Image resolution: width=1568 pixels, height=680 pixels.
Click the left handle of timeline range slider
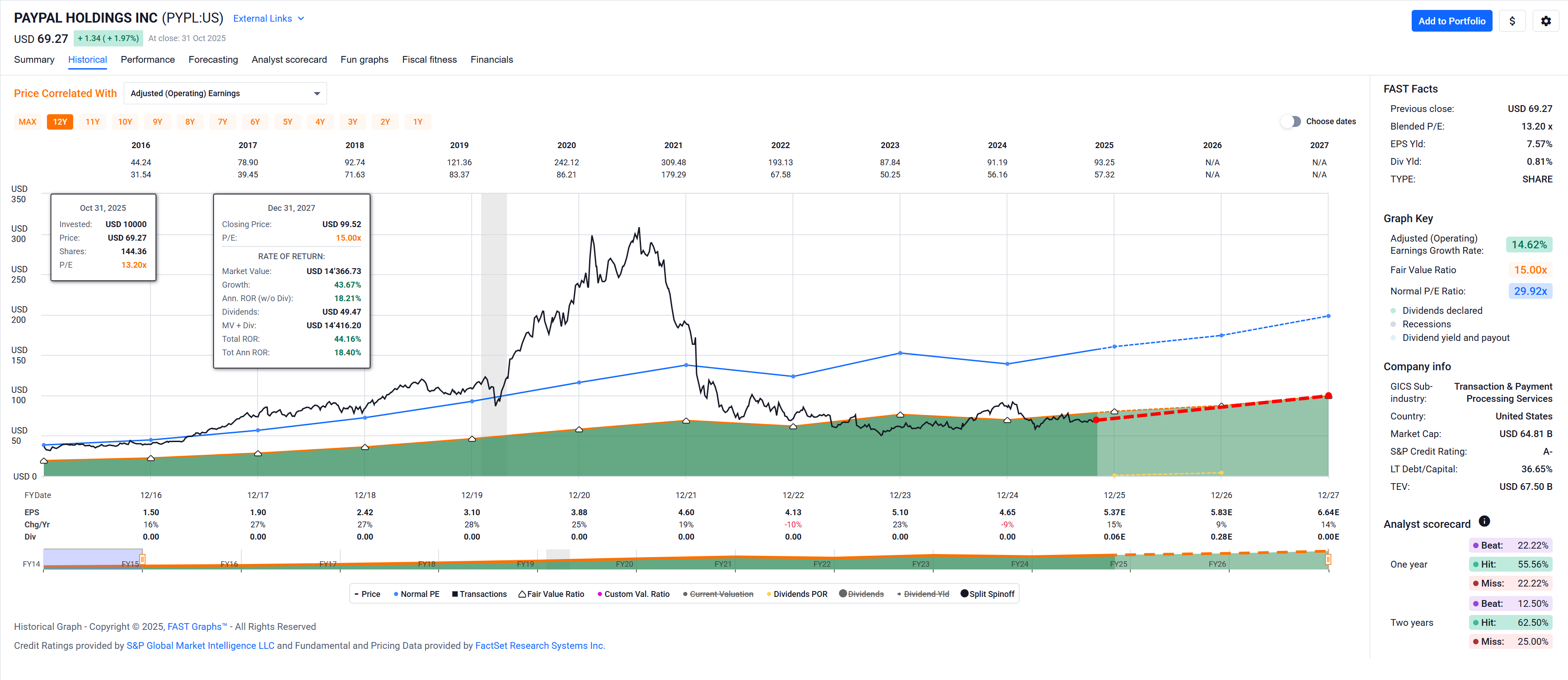click(142, 559)
